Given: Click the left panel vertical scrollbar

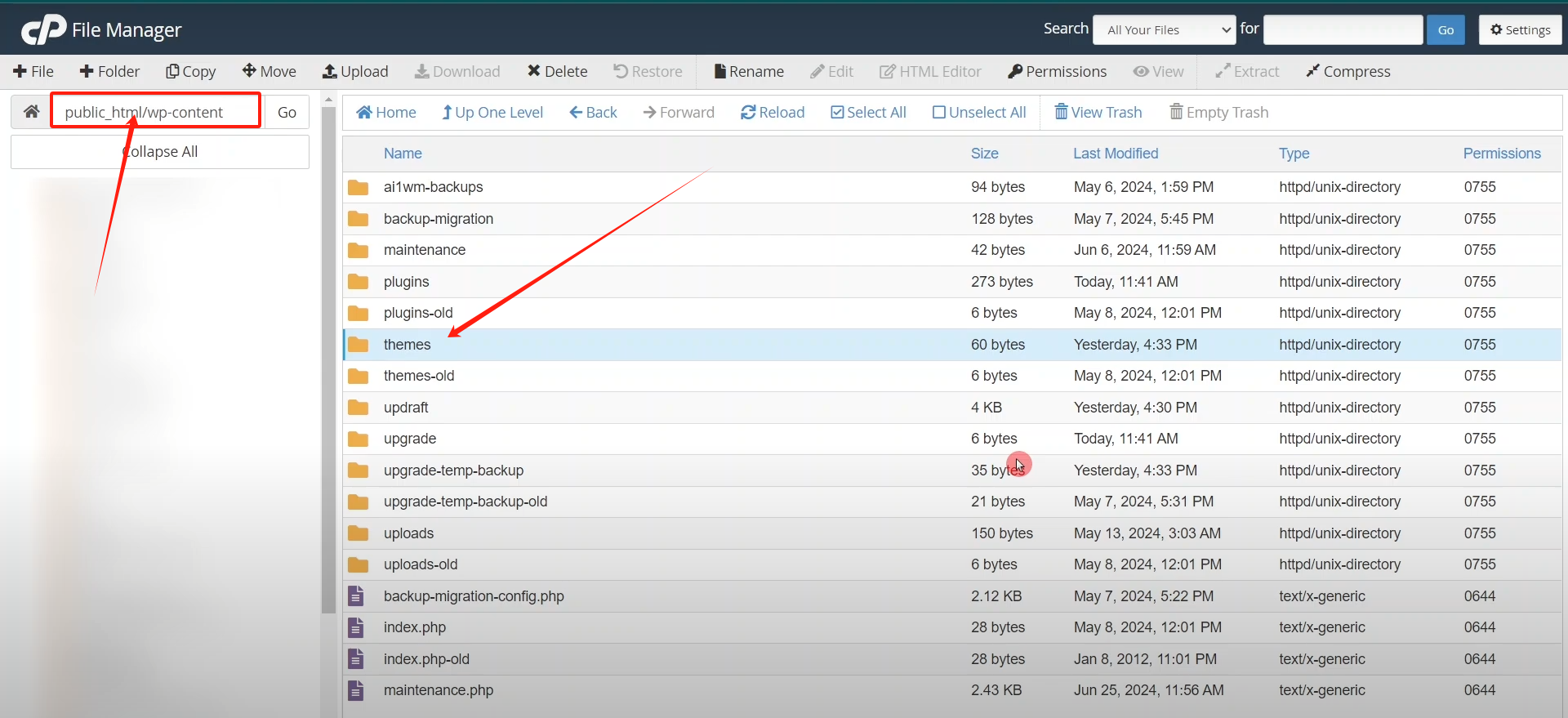Looking at the screenshot, I should pos(328,359).
